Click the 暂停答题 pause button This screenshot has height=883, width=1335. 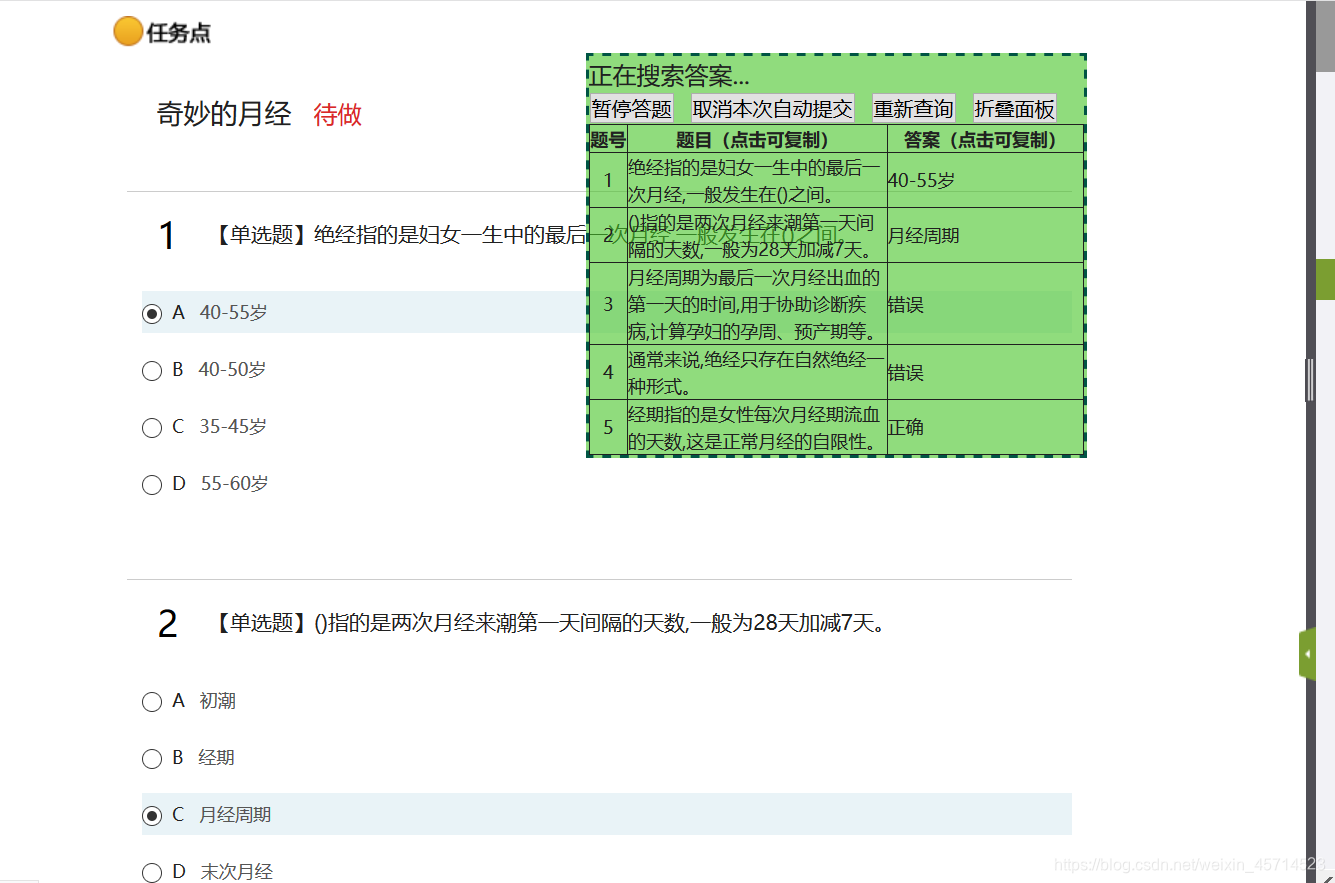tap(631, 108)
